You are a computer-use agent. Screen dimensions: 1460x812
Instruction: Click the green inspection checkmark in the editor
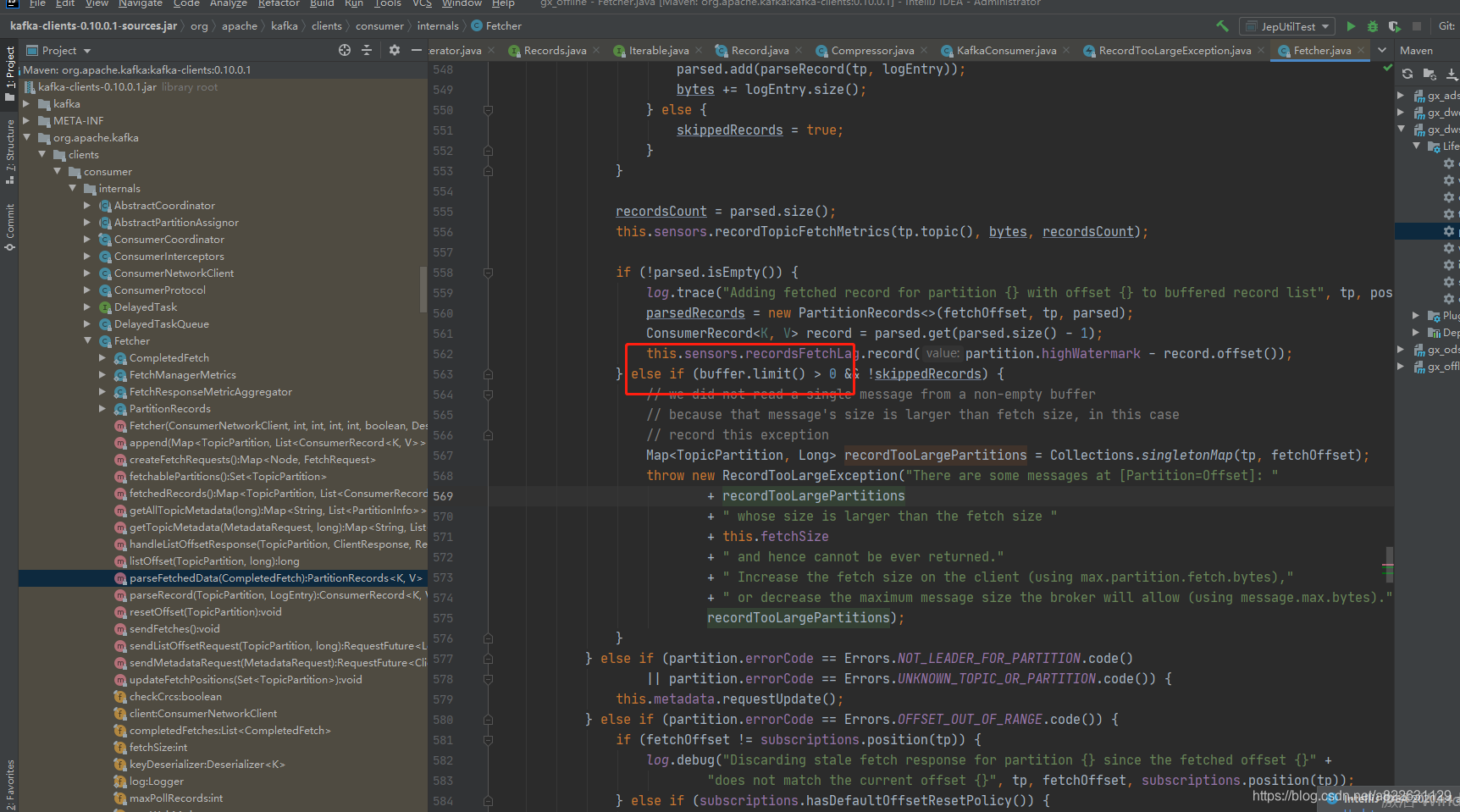coord(1387,68)
